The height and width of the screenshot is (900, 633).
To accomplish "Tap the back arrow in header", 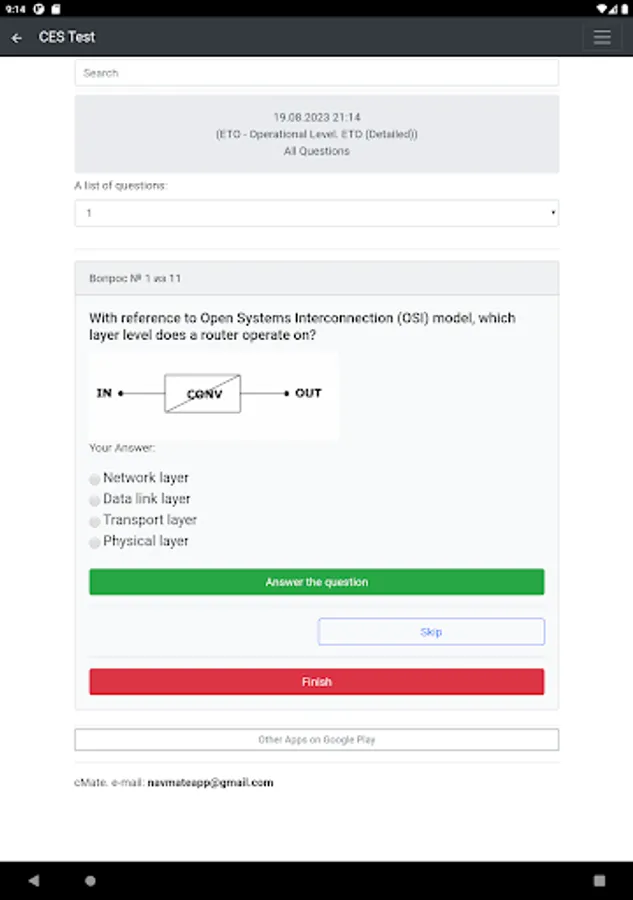I will 17,38.
